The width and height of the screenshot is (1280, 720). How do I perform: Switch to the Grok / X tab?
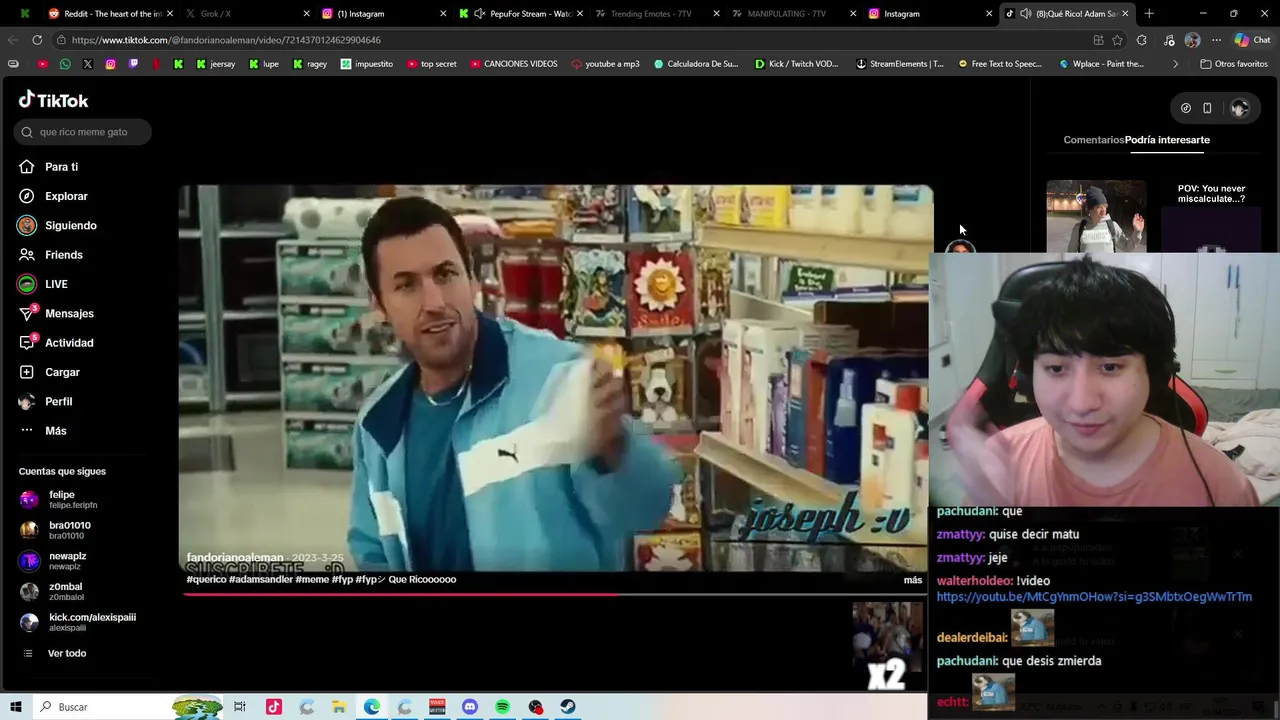(x=249, y=14)
